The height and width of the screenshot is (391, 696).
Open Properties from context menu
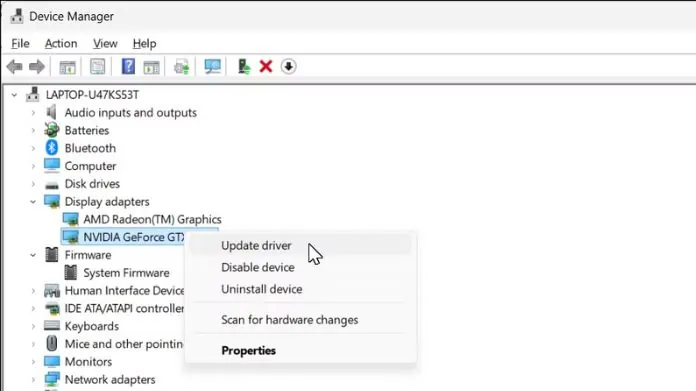[x=301, y=350]
